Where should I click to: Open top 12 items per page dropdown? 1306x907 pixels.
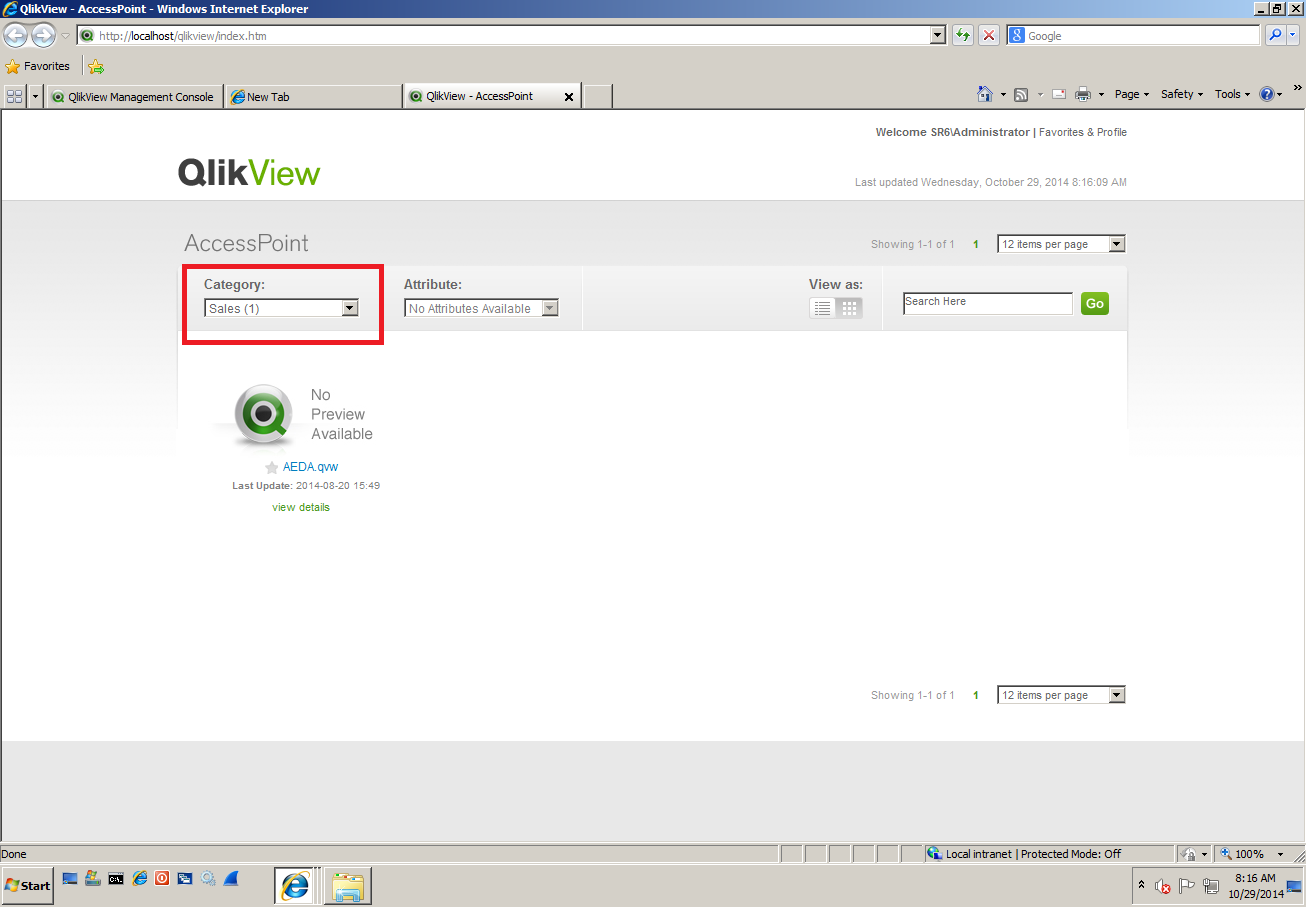(x=1061, y=244)
